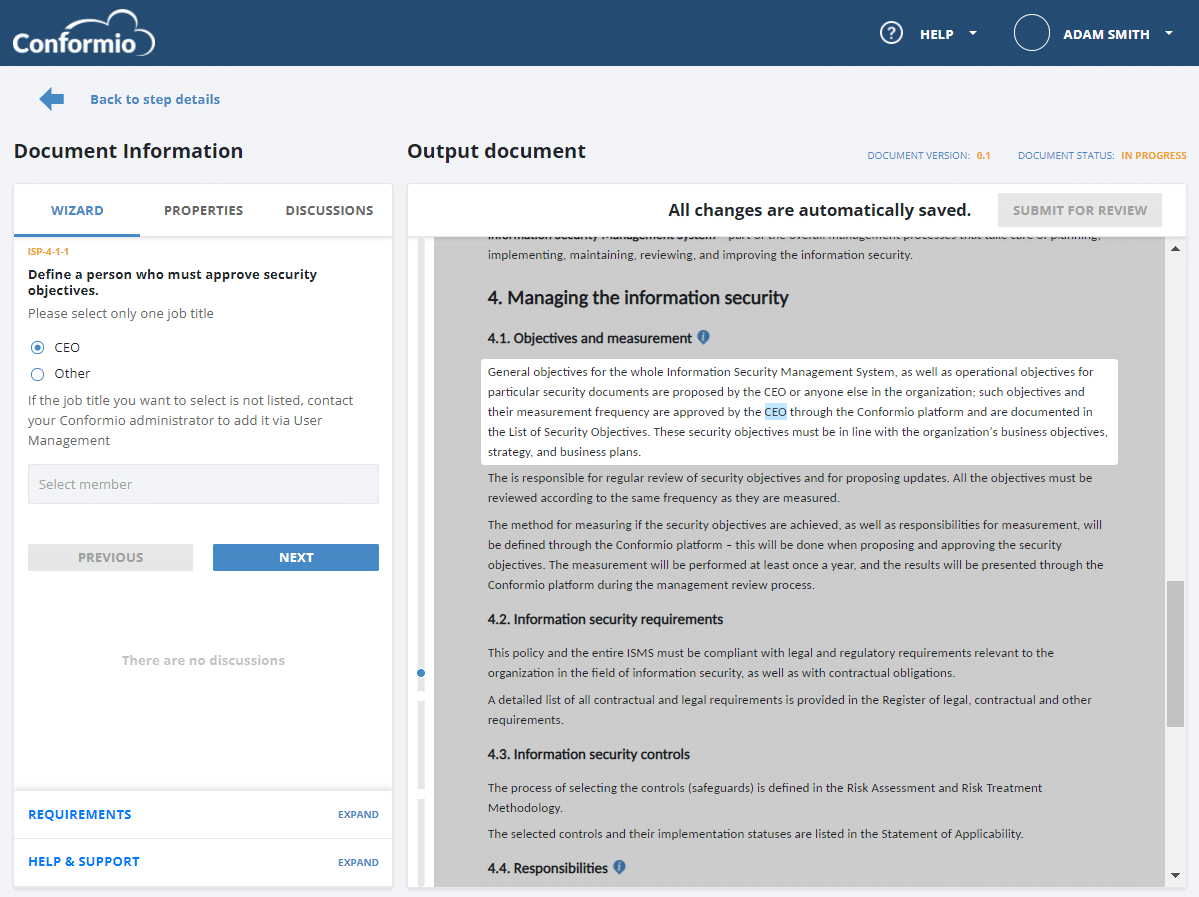The width and height of the screenshot is (1199, 897).
Task: Click the Next button
Action: click(296, 557)
